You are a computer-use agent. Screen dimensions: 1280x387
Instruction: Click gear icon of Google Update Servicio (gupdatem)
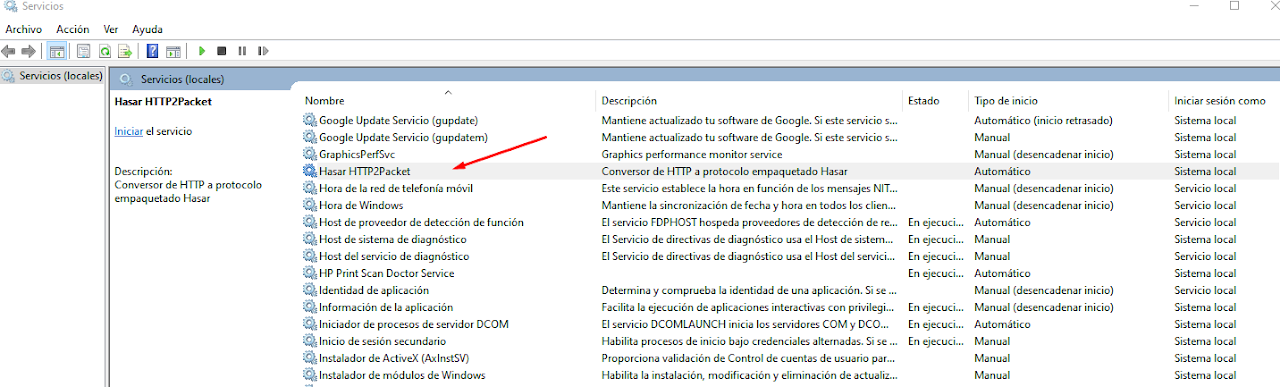point(310,137)
